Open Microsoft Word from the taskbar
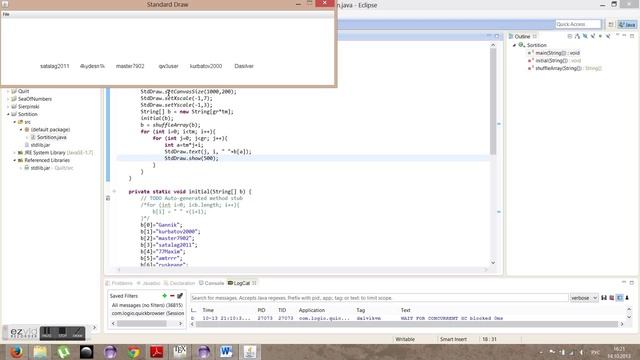This screenshot has height=360, width=640. click(x=226, y=352)
